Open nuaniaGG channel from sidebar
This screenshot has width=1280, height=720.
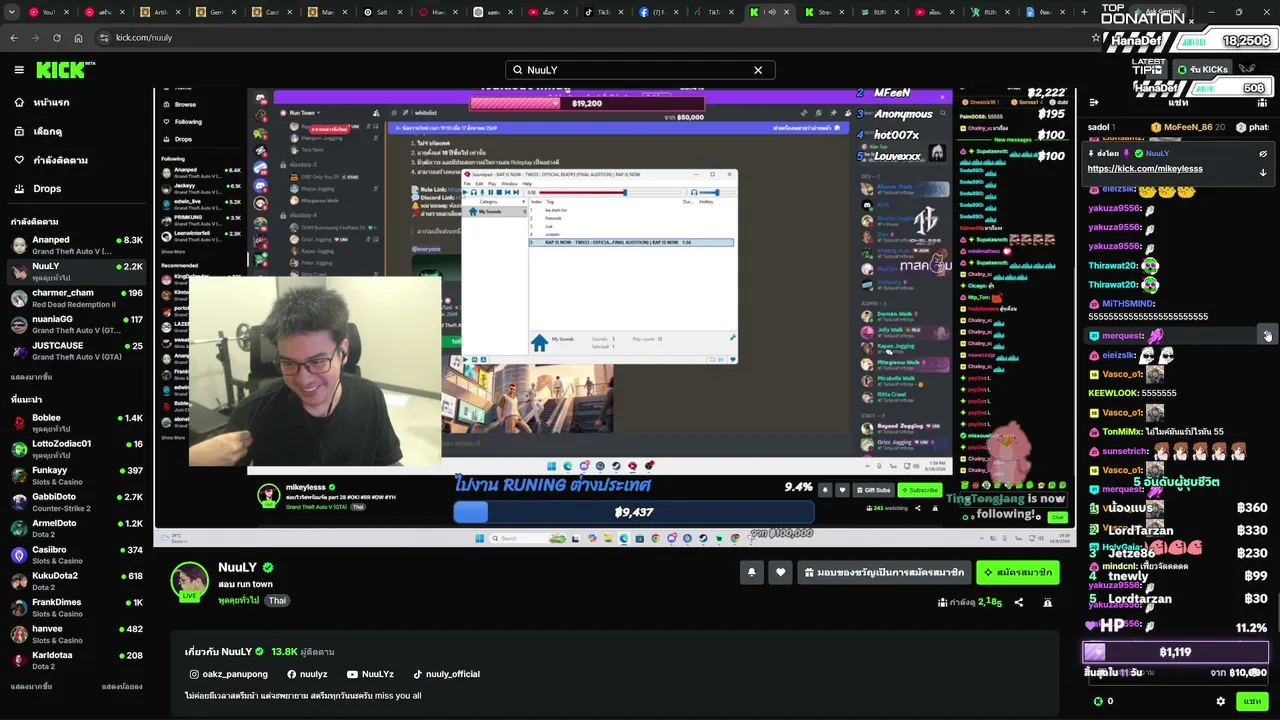pyautogui.click(x=77, y=324)
